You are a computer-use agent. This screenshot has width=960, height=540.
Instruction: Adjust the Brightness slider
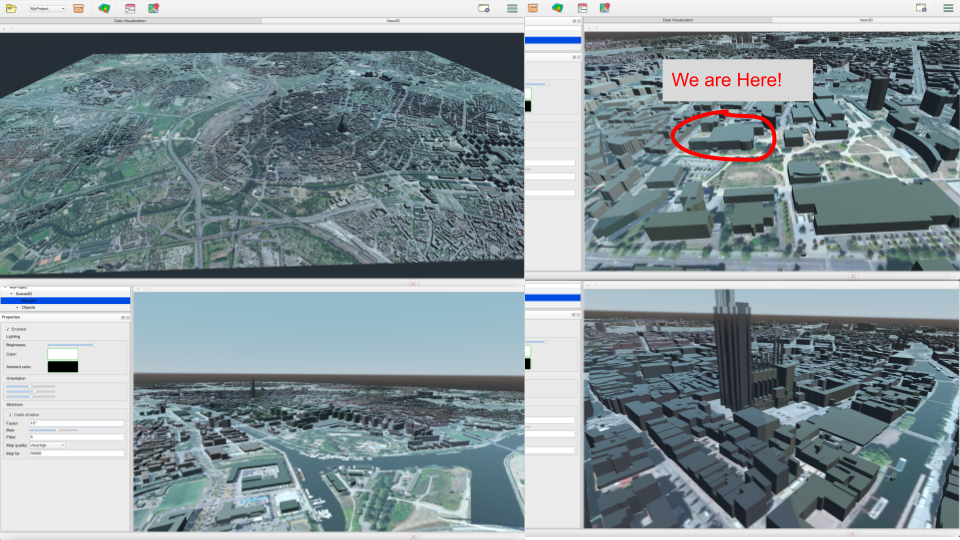click(72, 345)
